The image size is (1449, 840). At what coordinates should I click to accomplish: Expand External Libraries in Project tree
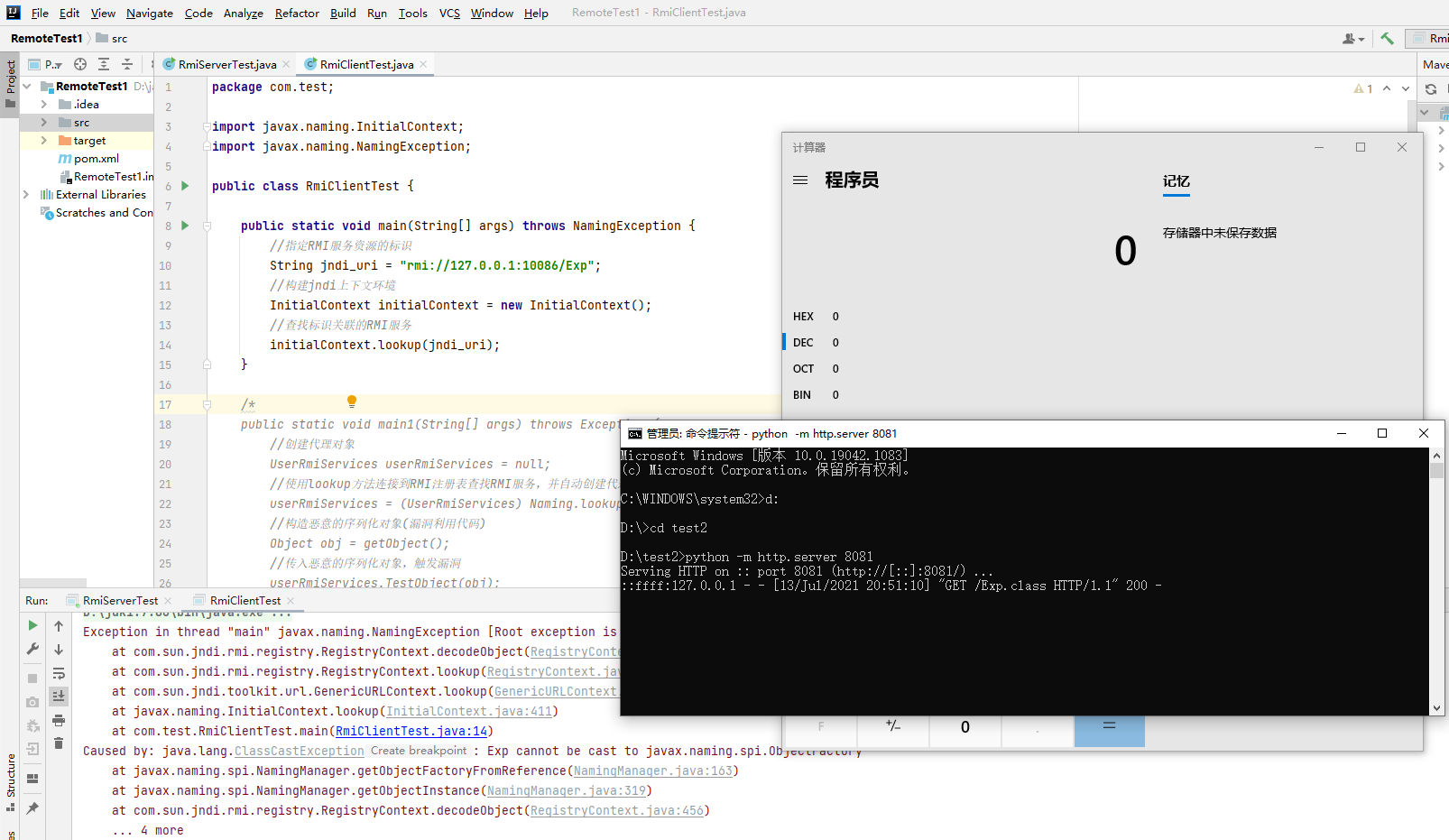click(x=25, y=194)
